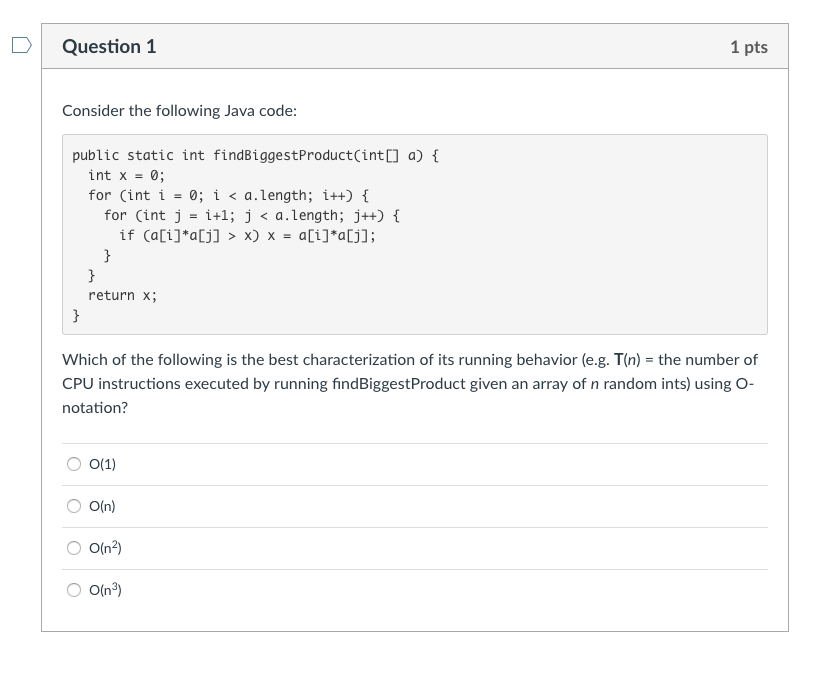Mark the quadratic complexity answer
The width and height of the screenshot is (836, 676).
click(73, 548)
